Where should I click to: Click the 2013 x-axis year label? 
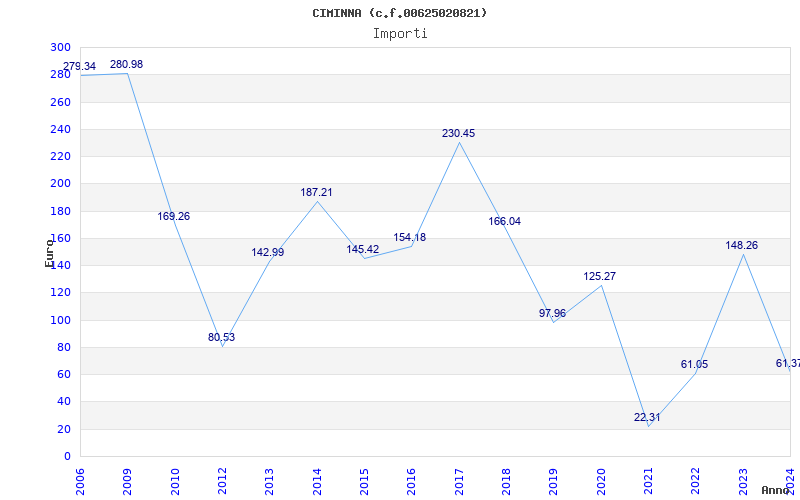269,482
